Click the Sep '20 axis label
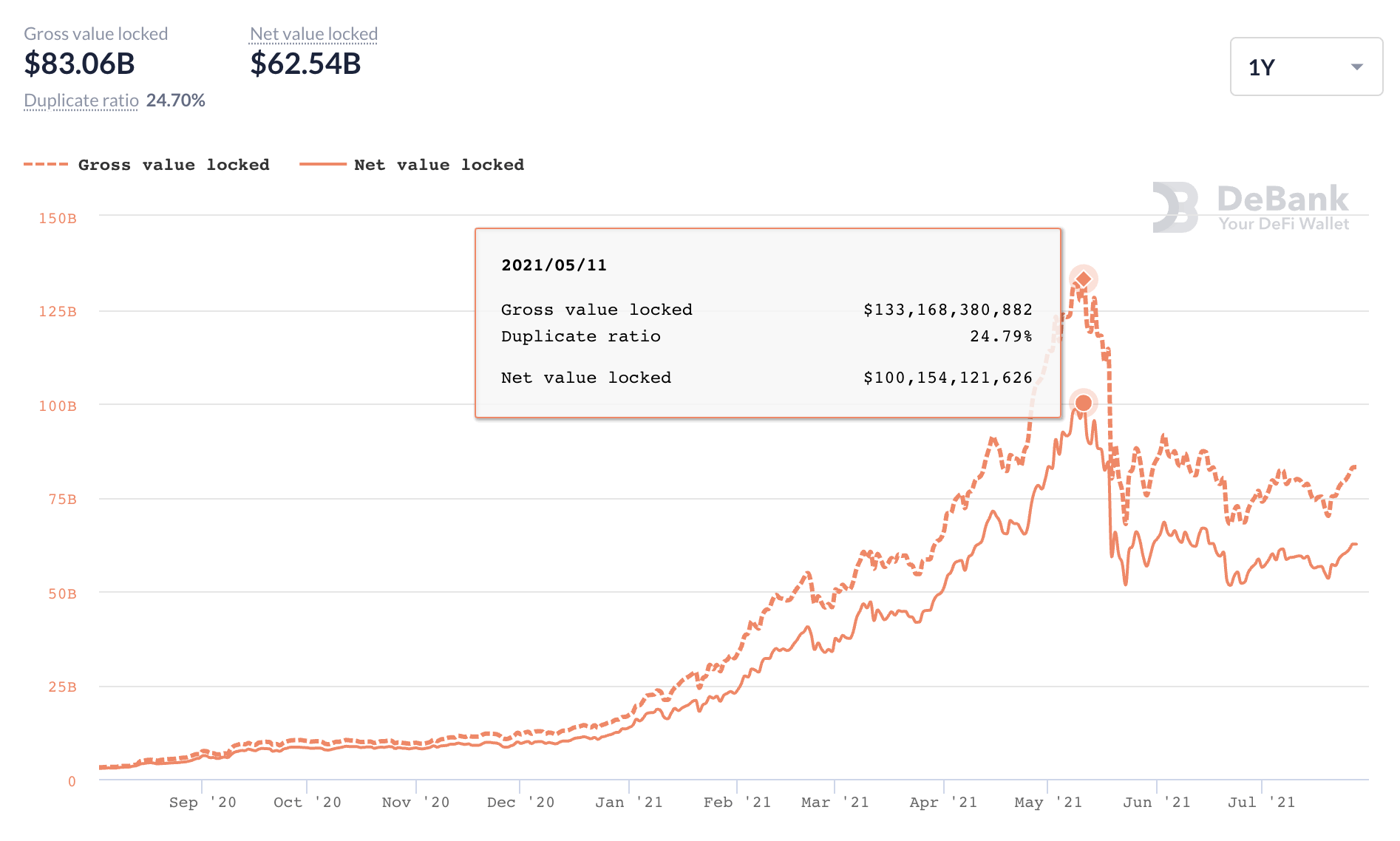Image resolution: width=1400 pixels, height=841 pixels. point(203,803)
